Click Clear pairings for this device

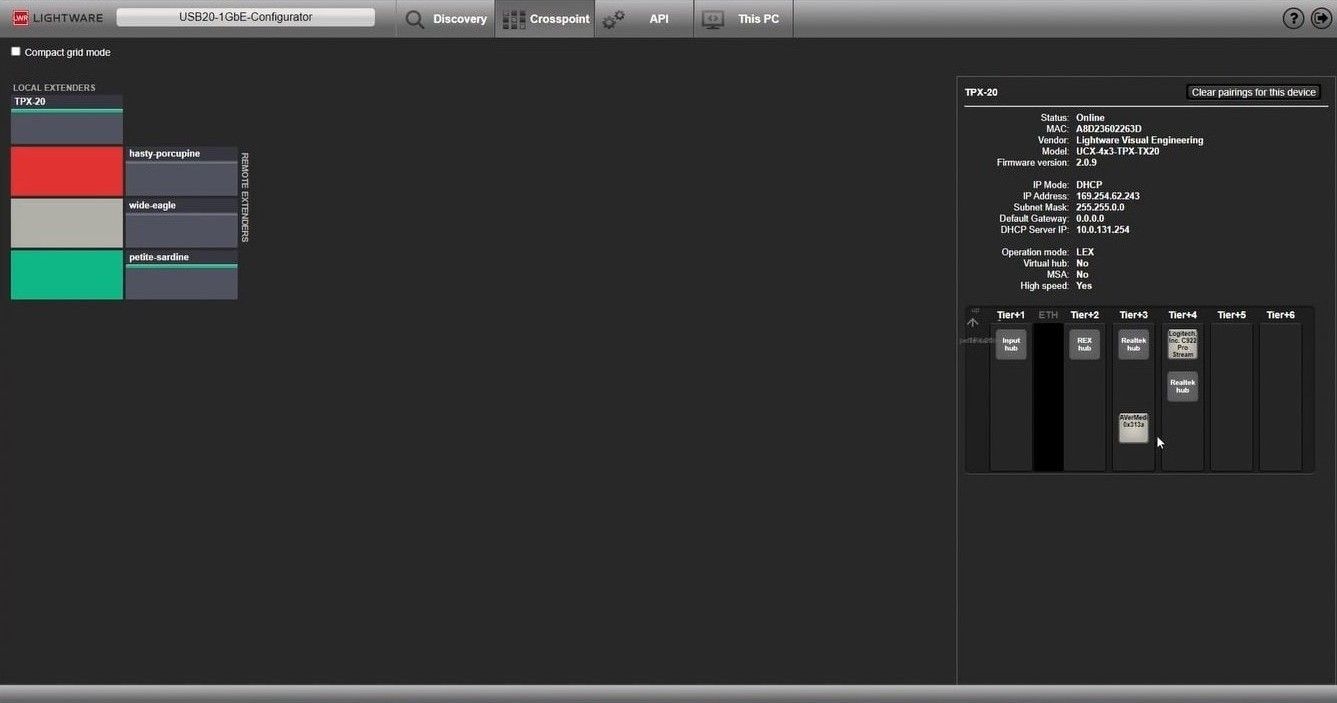coord(1253,92)
